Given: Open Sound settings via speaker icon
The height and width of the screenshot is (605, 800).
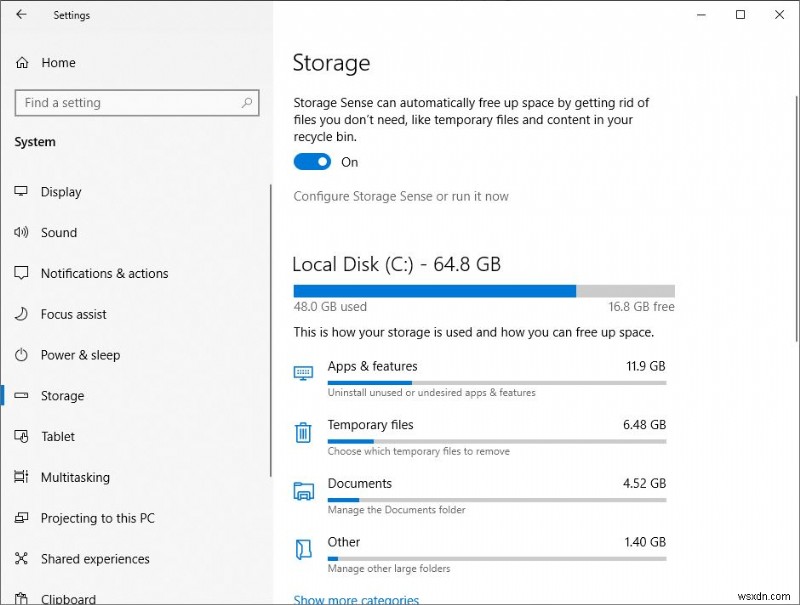Looking at the screenshot, I should 21,233.
